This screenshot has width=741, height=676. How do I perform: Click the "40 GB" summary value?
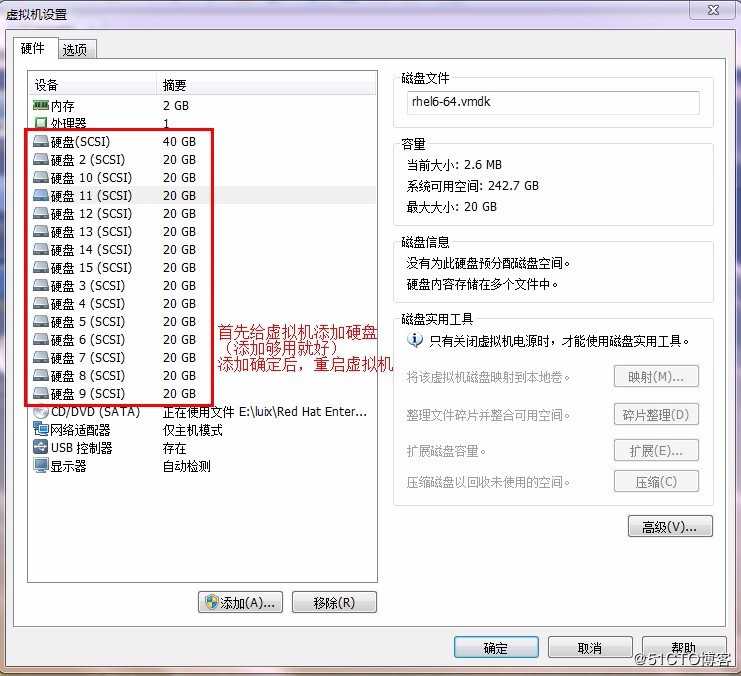(179, 141)
